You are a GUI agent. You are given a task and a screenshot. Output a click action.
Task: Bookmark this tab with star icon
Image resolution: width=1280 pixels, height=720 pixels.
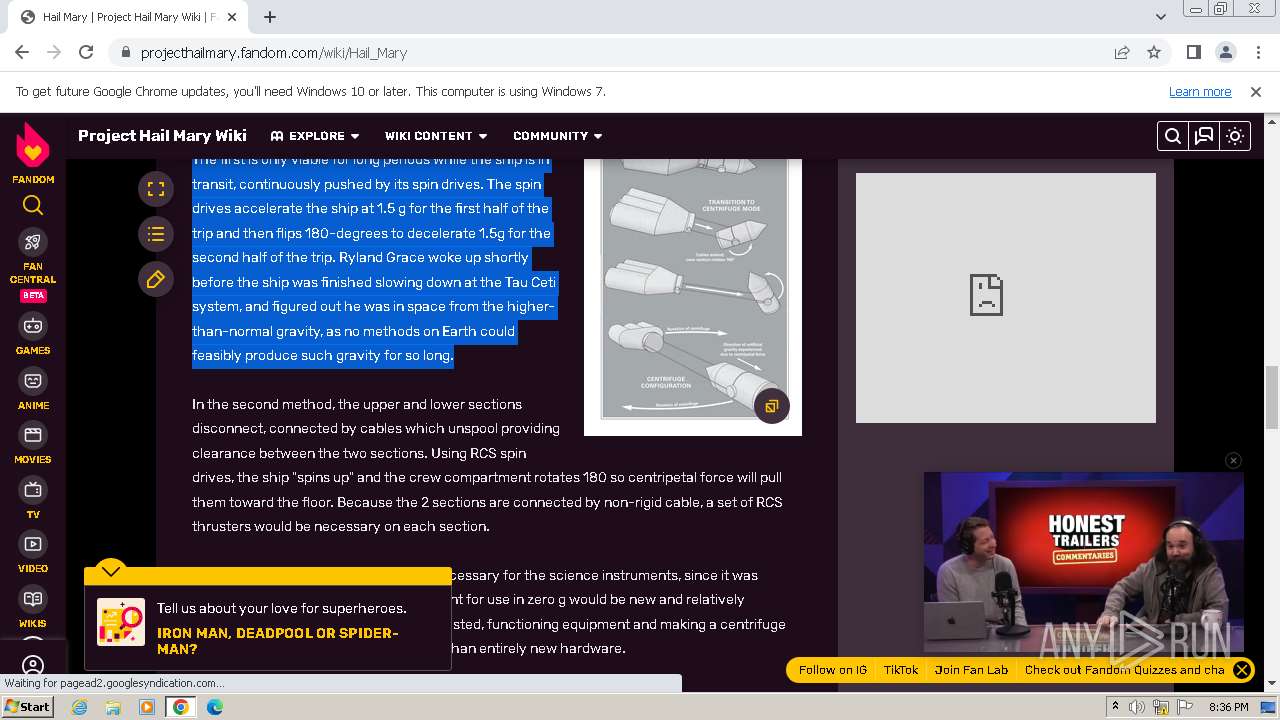[1154, 52]
